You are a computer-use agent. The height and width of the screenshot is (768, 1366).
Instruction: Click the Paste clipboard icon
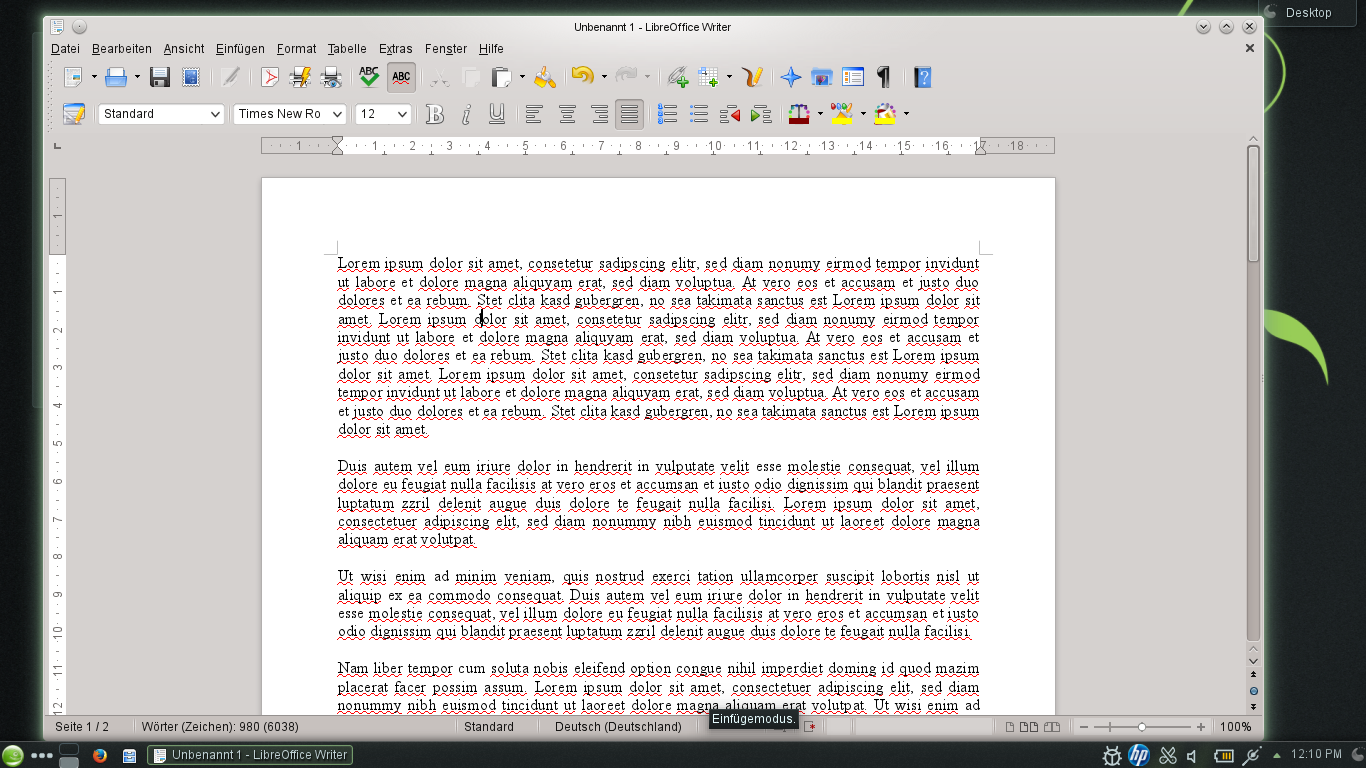point(503,77)
